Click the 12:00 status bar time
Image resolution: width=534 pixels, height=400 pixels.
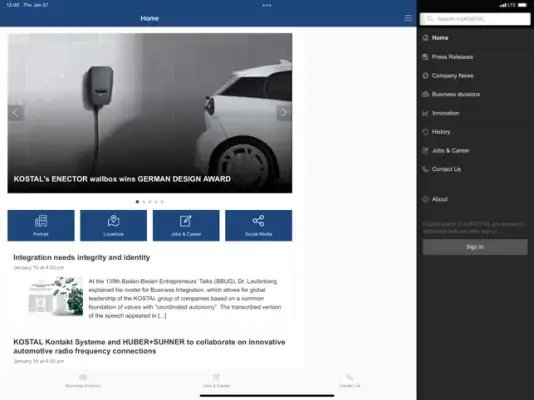13,5
